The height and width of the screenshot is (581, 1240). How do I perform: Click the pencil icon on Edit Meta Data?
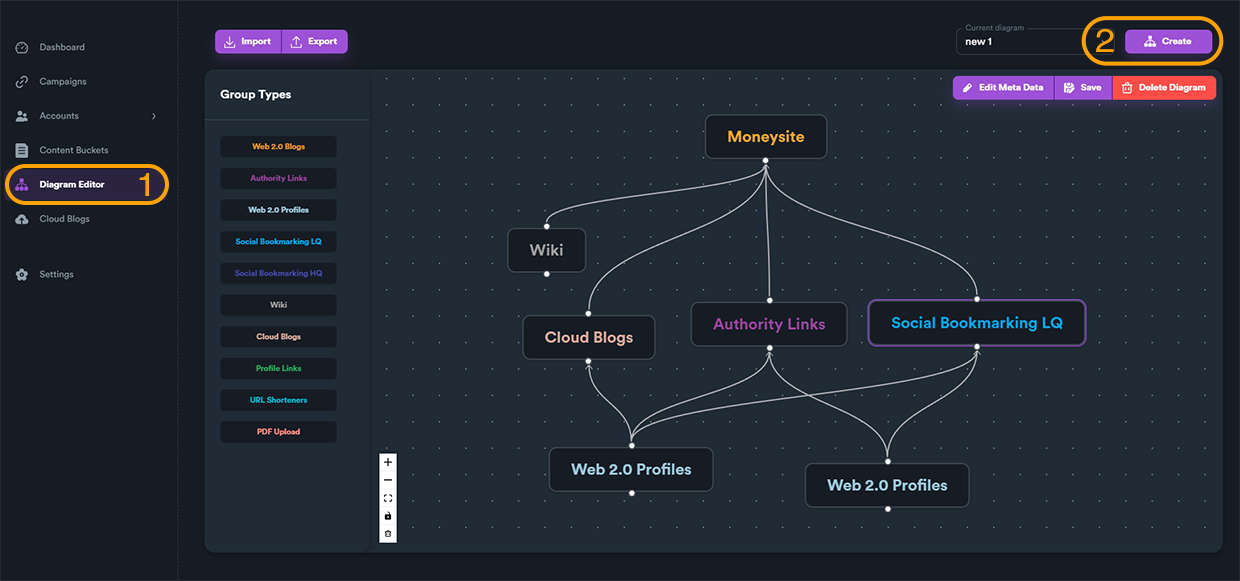pyautogui.click(x=967, y=88)
